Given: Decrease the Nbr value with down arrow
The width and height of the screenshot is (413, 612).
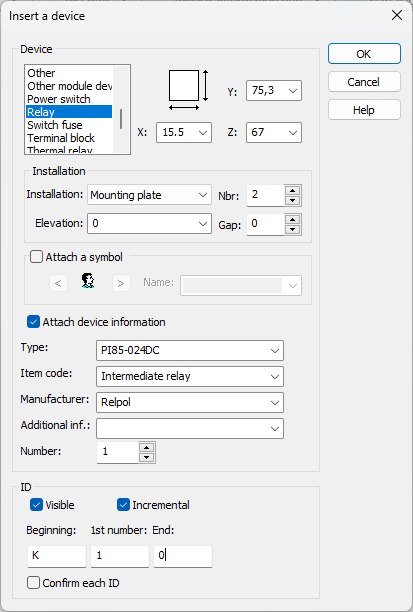Looking at the screenshot, I should coord(292,201).
